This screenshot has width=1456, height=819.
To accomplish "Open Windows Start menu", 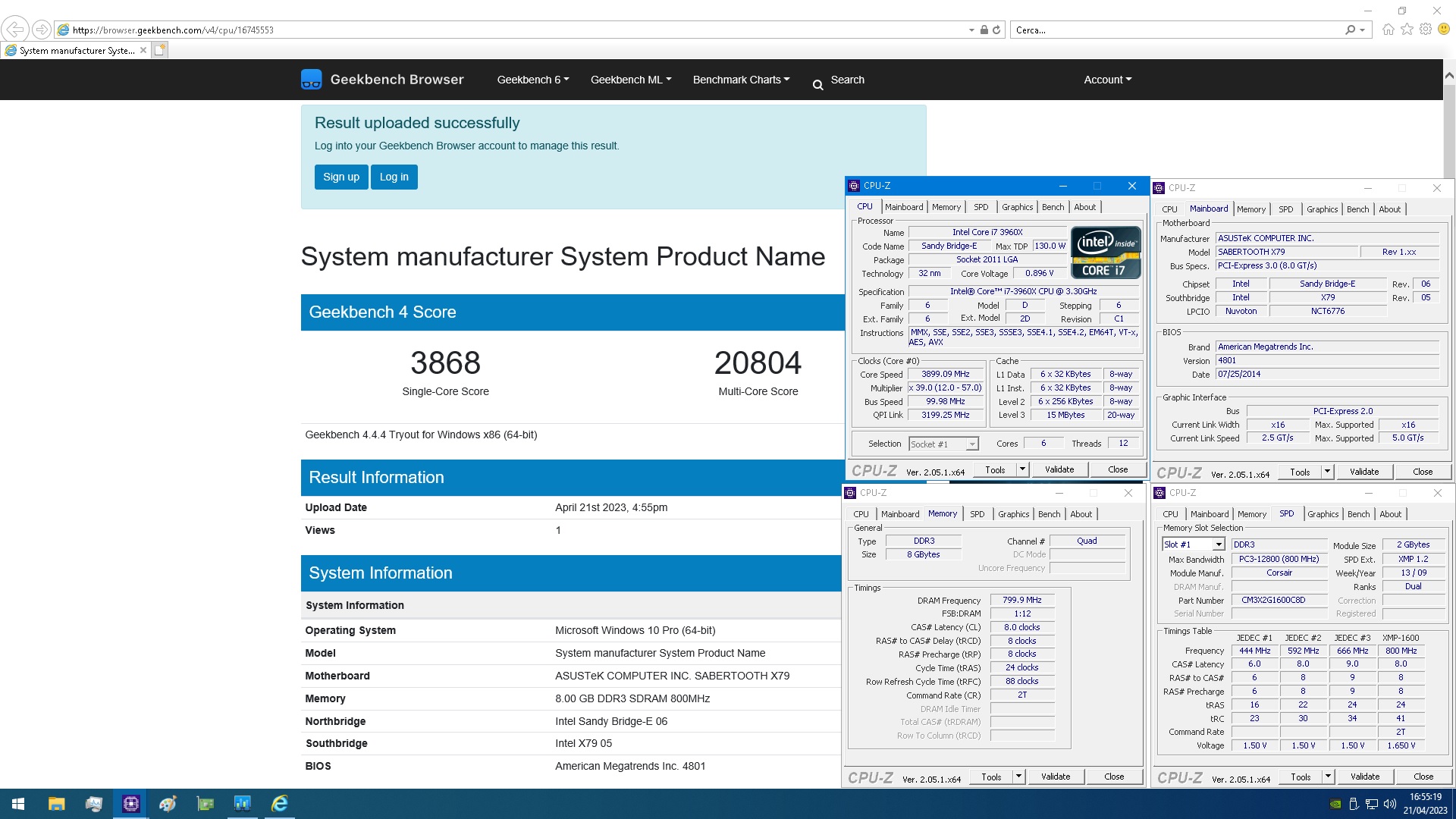I will (18, 804).
